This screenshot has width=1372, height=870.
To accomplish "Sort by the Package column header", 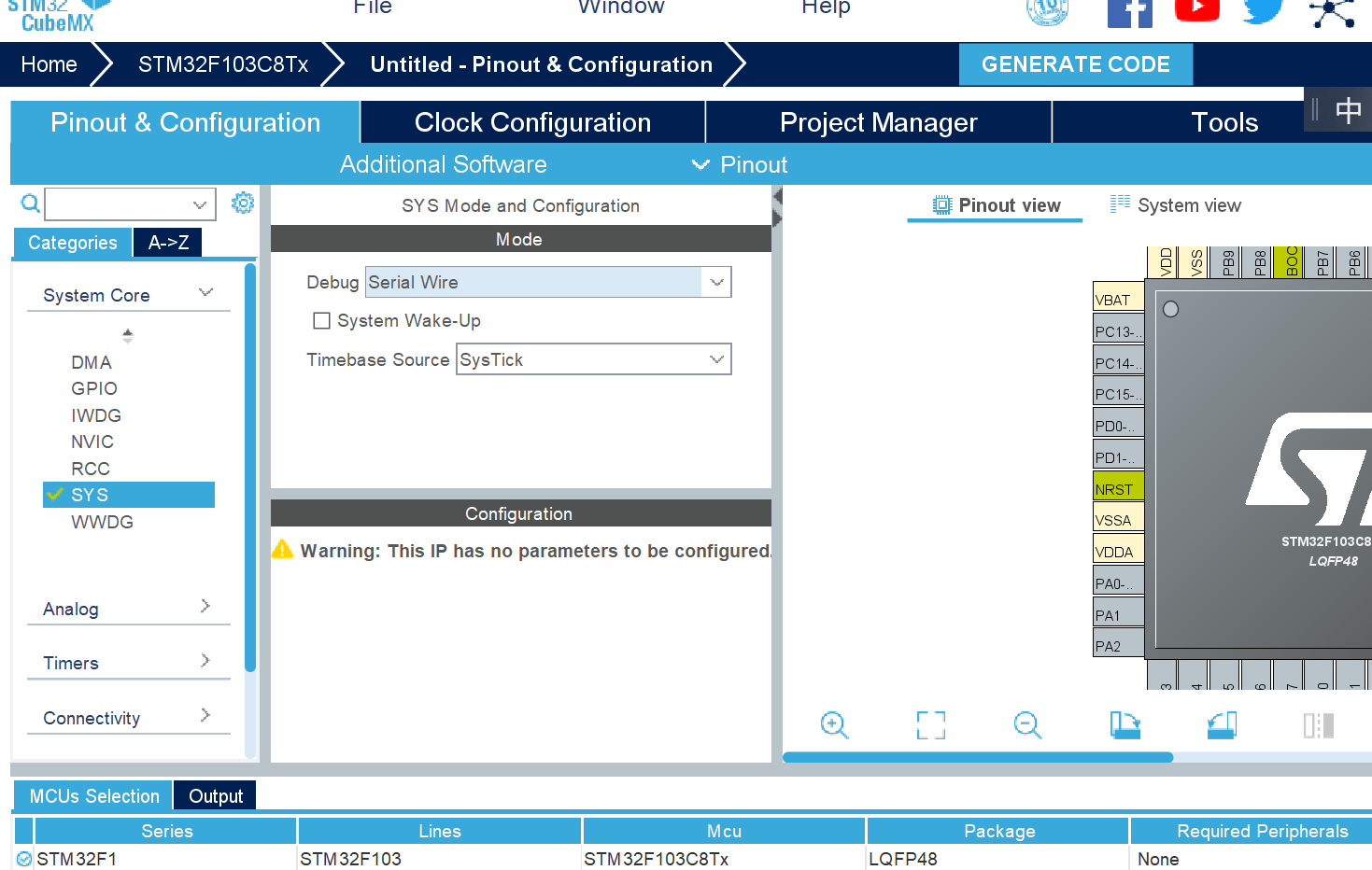I will (x=998, y=831).
